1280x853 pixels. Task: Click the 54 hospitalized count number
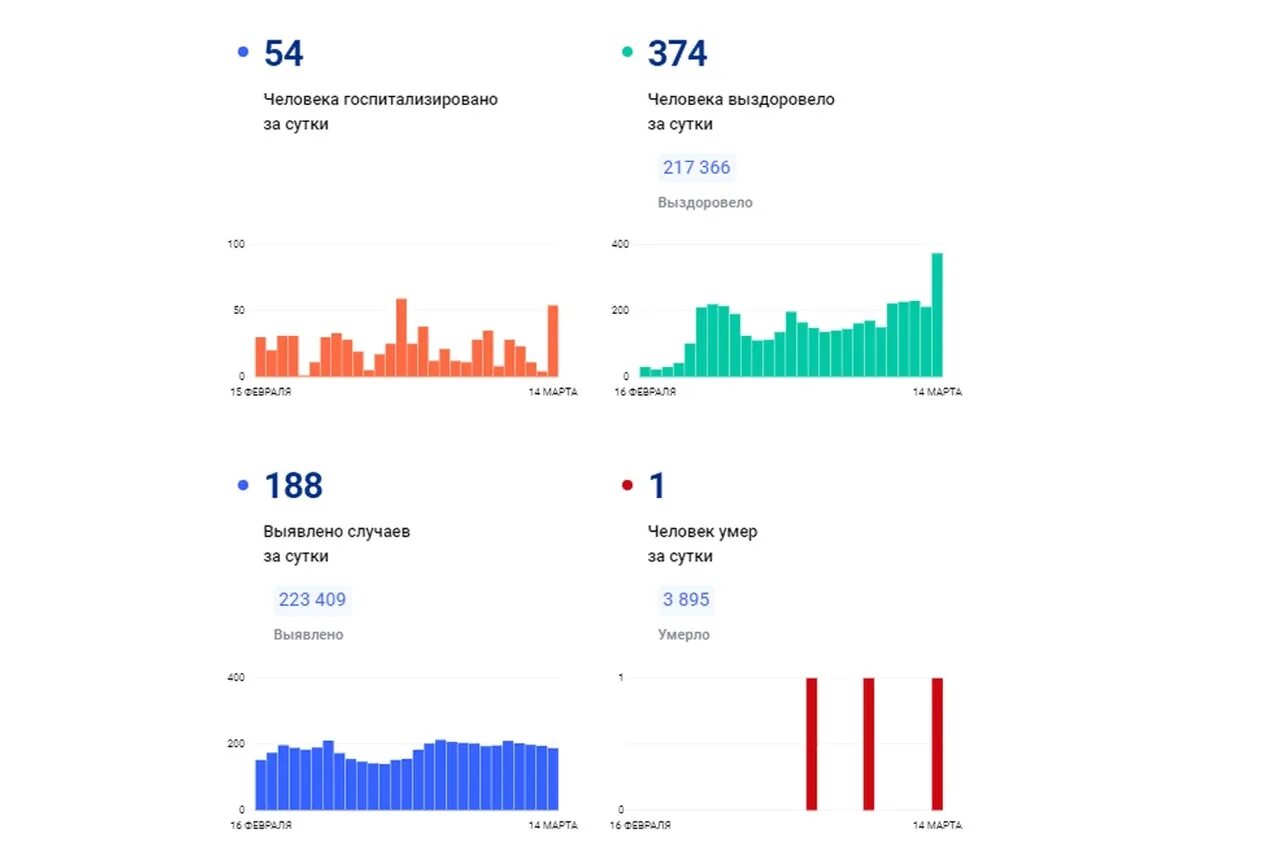[x=283, y=53]
